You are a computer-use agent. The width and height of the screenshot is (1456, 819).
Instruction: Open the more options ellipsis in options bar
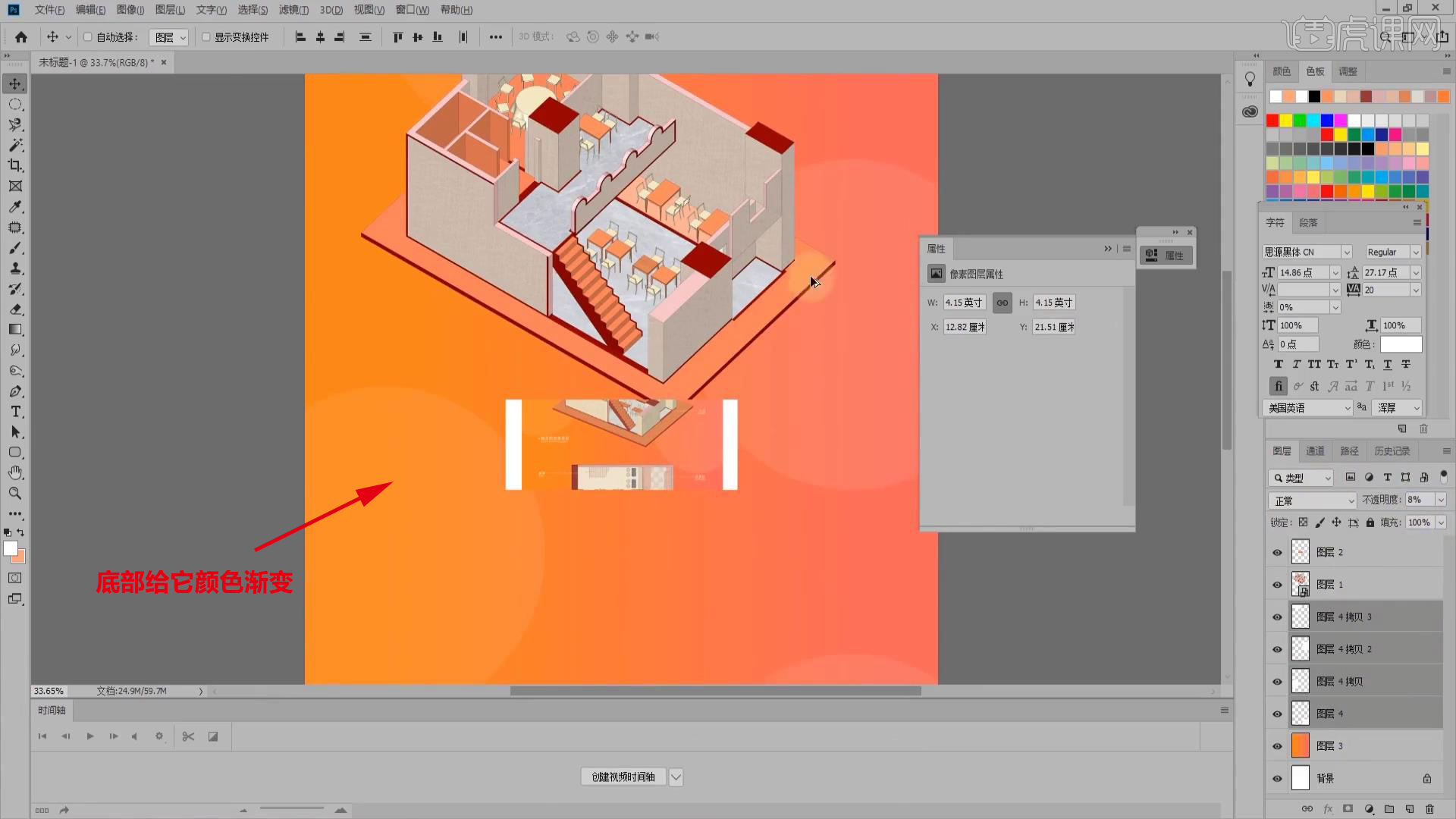point(496,36)
